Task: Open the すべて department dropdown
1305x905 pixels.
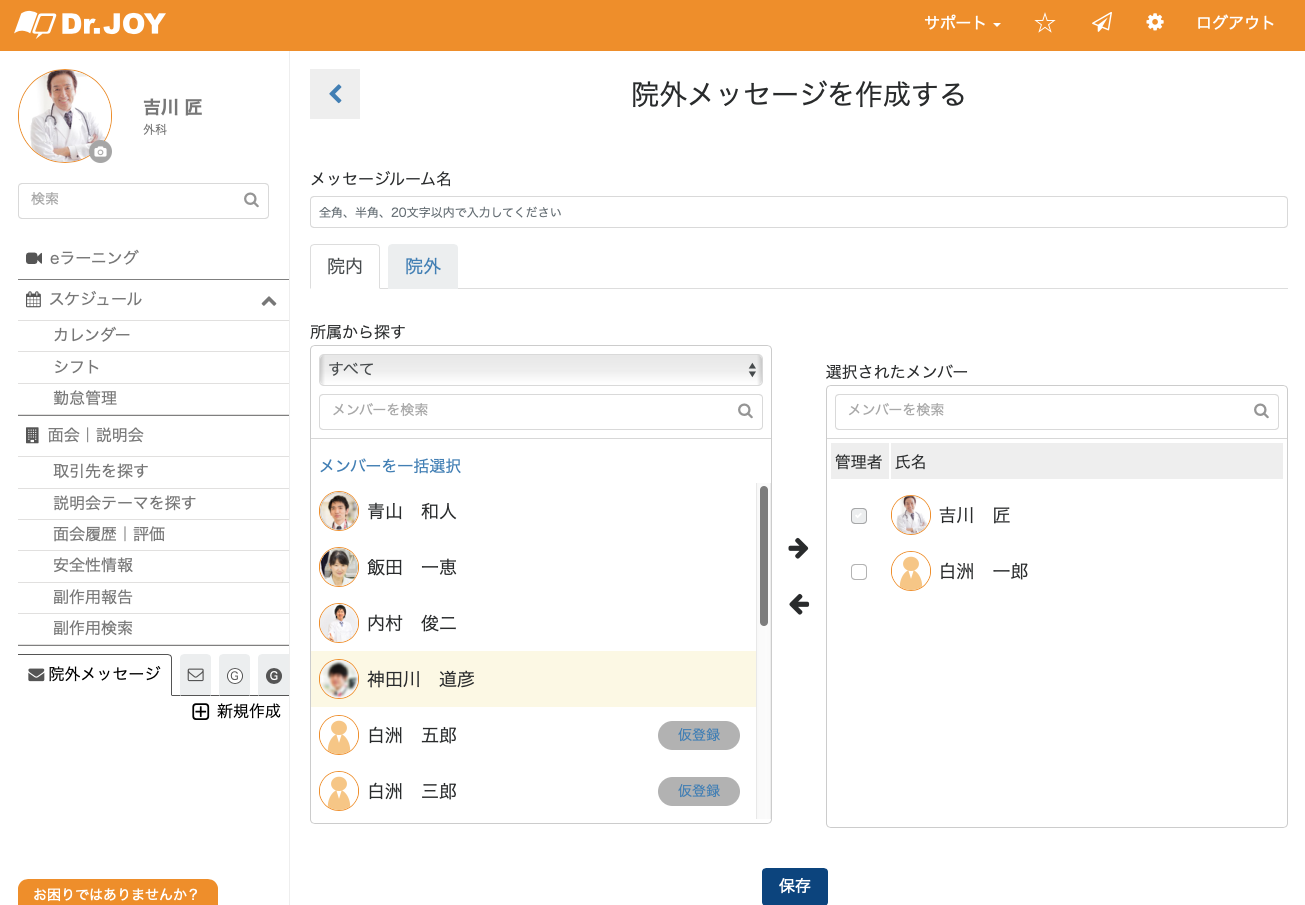Action: click(x=540, y=369)
